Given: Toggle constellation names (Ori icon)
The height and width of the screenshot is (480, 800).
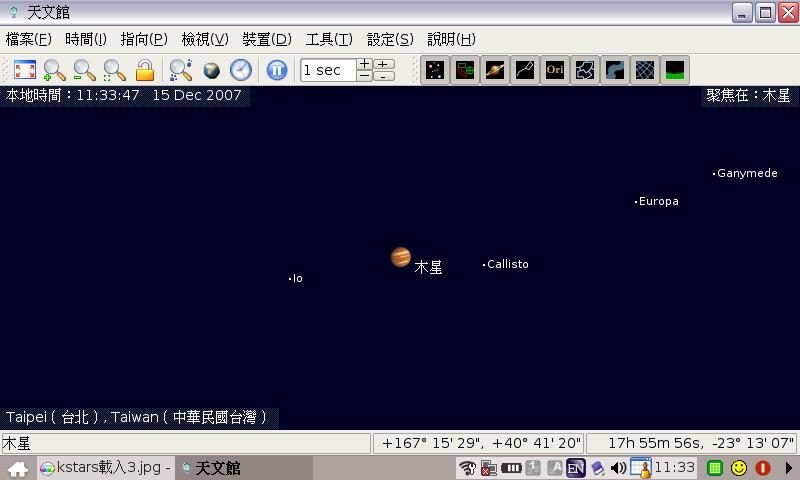Looking at the screenshot, I should pos(555,70).
